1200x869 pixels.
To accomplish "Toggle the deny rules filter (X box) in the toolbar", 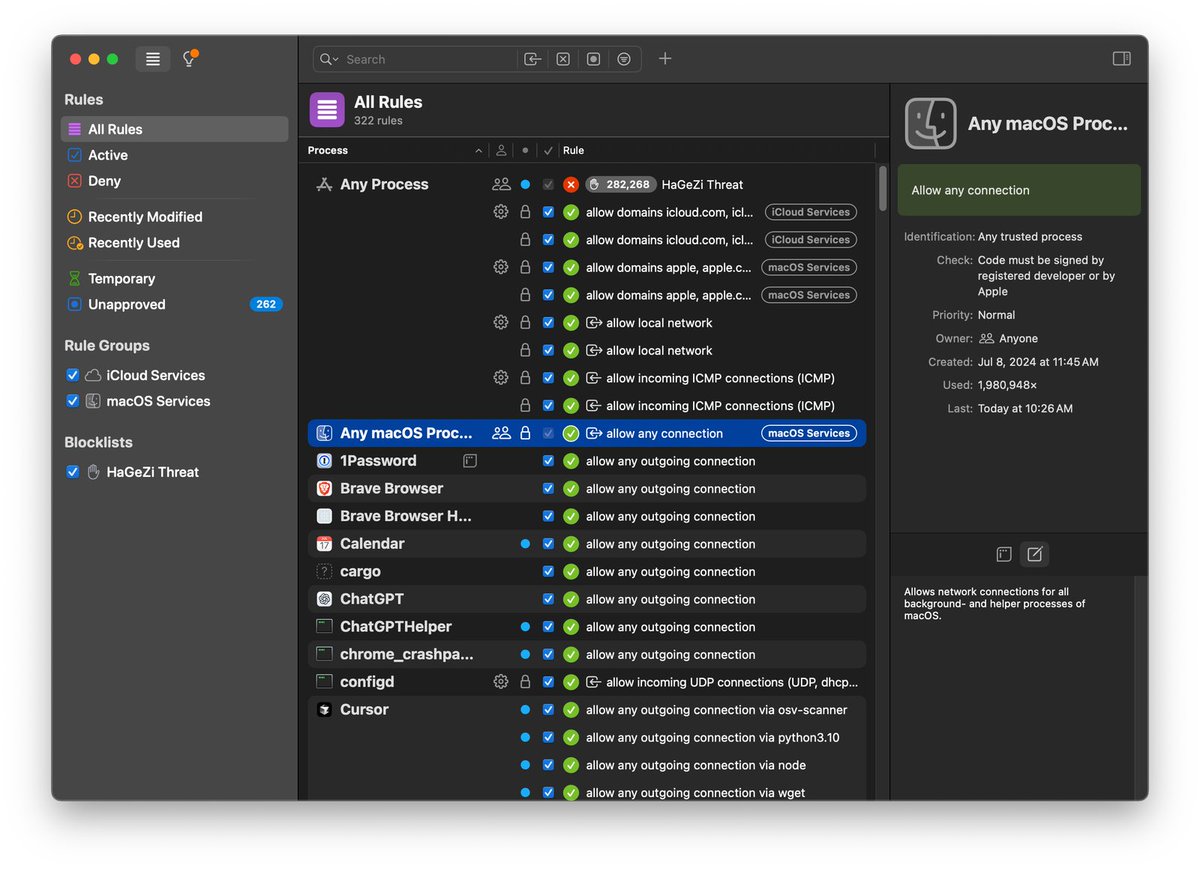I will coord(563,59).
